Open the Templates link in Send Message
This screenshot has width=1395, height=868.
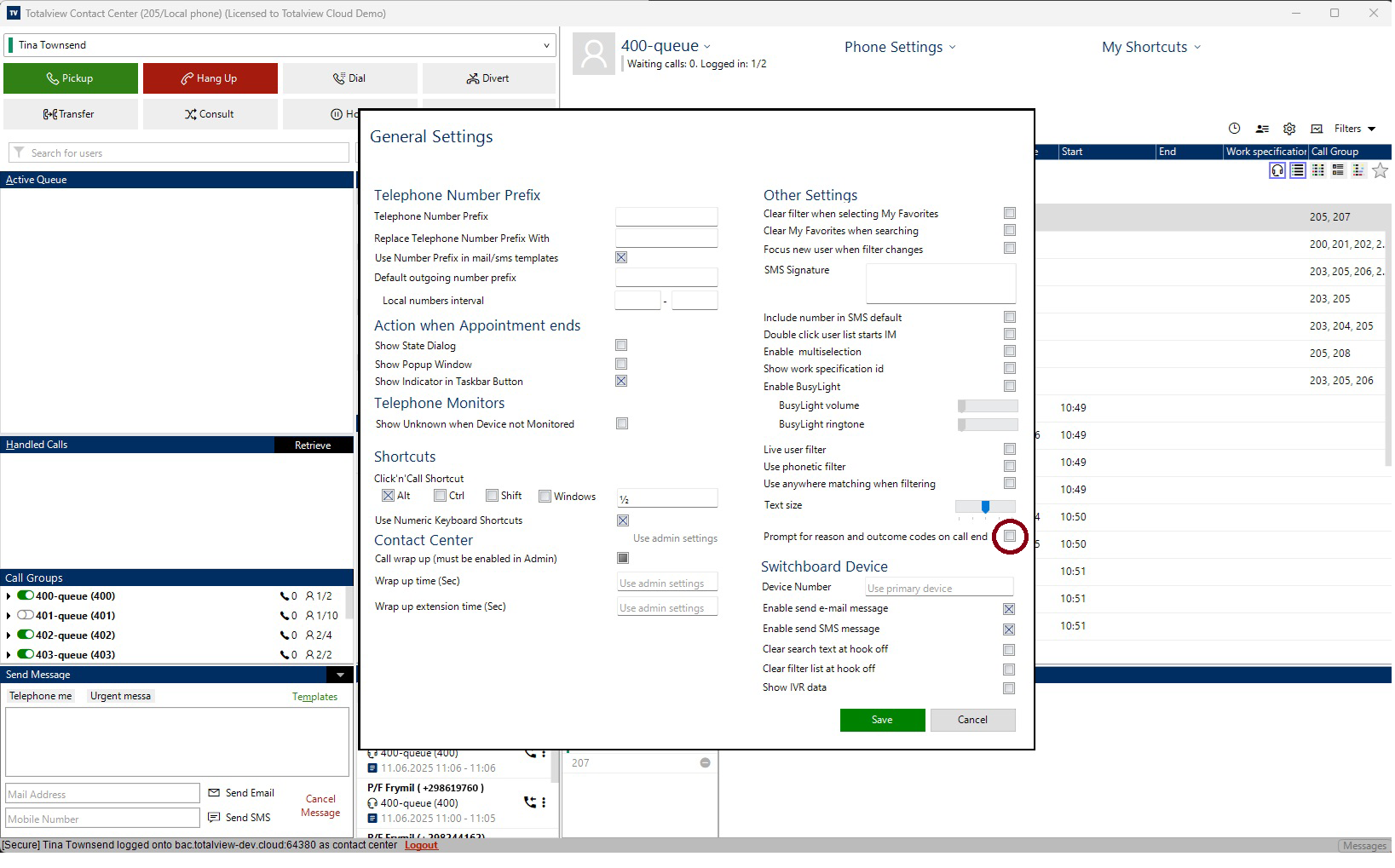coord(314,697)
